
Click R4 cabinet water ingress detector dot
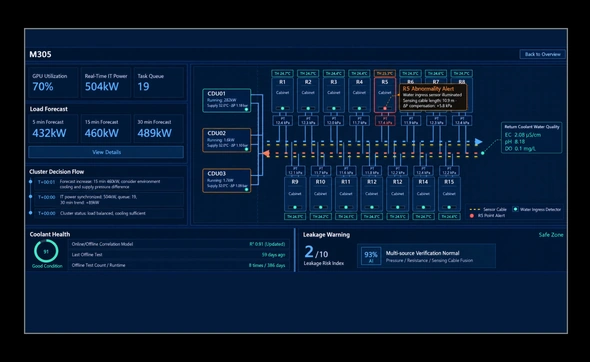coord(359,108)
